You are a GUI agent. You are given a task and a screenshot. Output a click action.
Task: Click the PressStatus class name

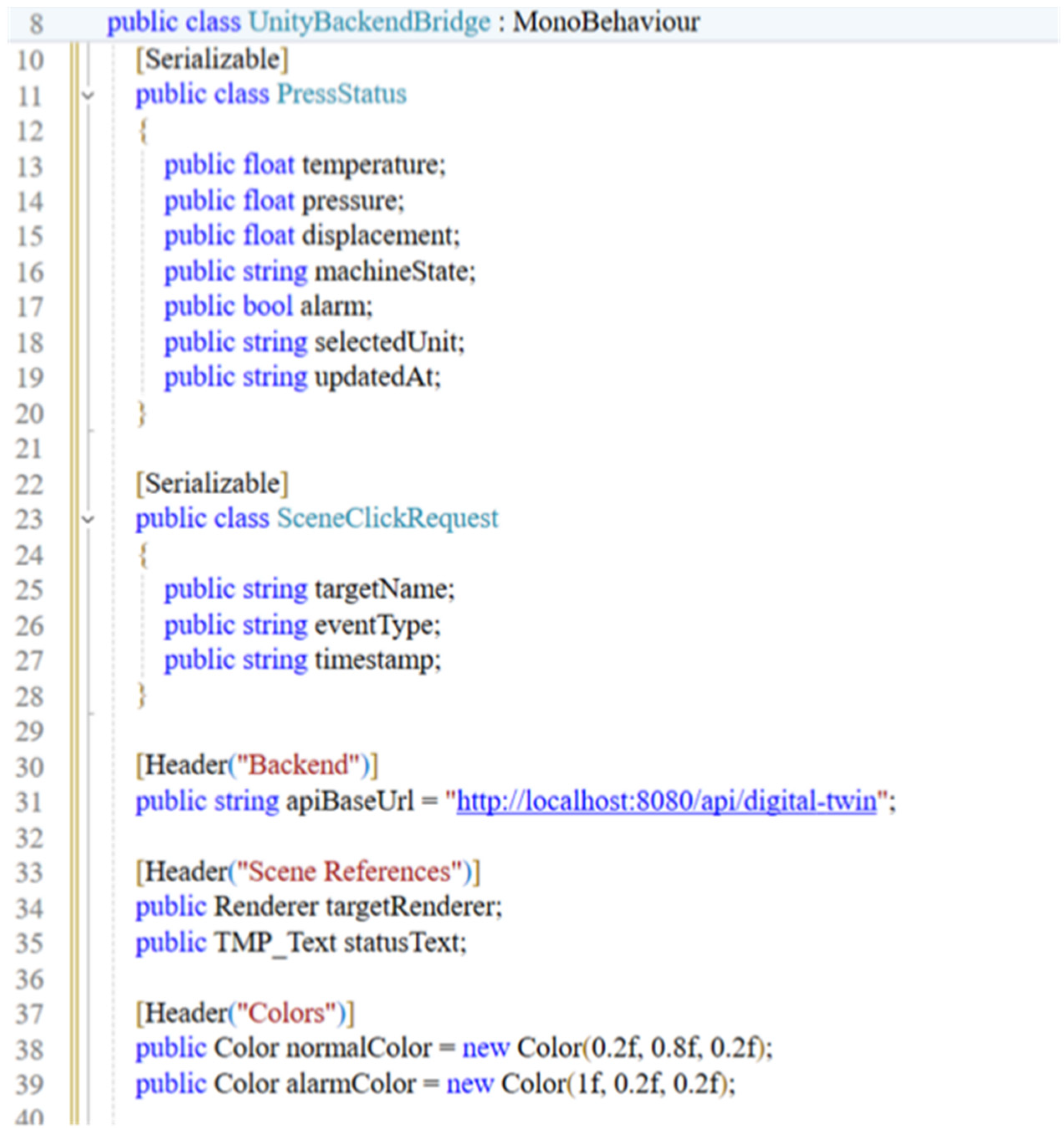tap(341, 94)
